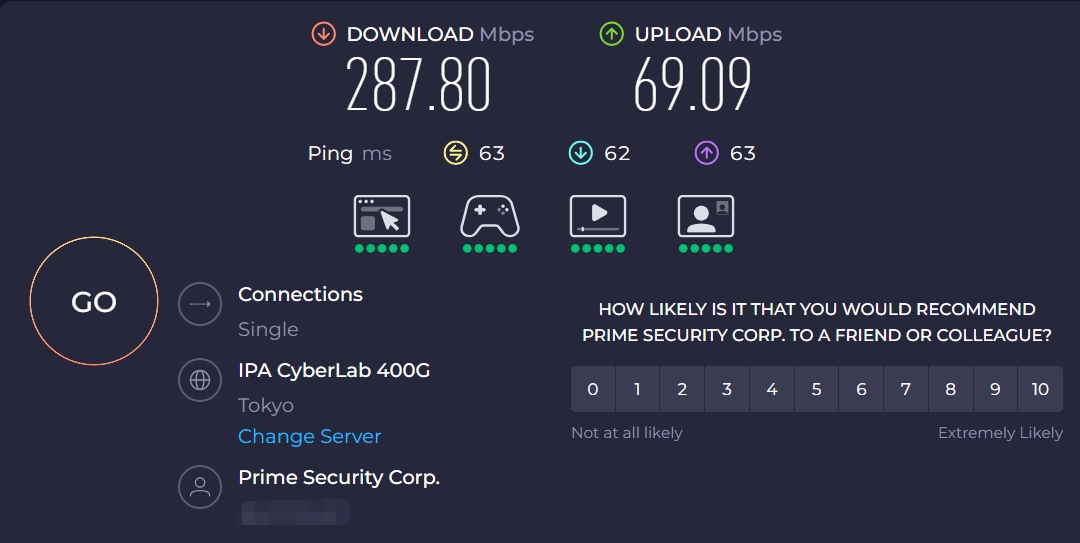
Task: Click the yellow idle ping icon
Action: 456,153
